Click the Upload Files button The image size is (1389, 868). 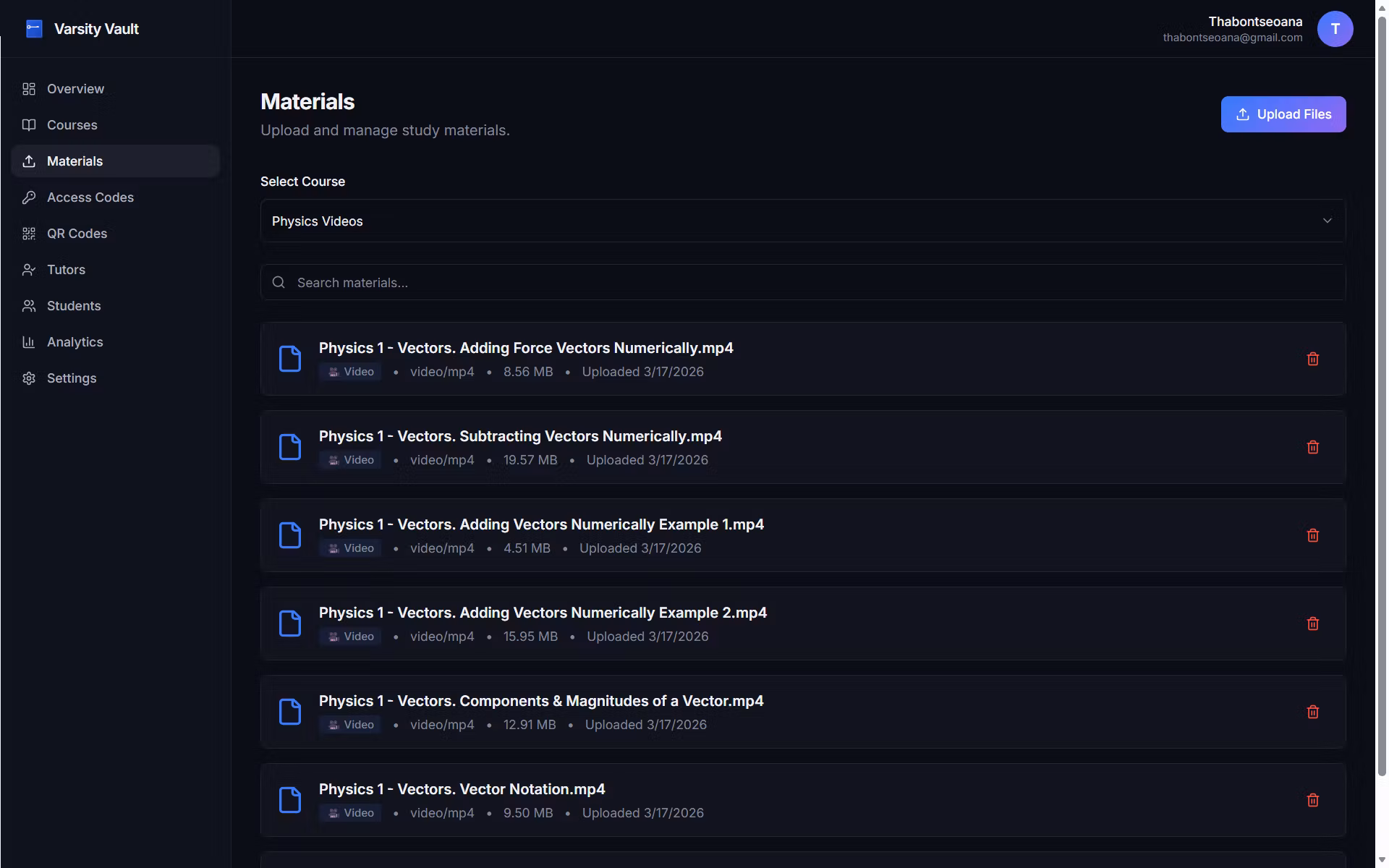coord(1283,114)
